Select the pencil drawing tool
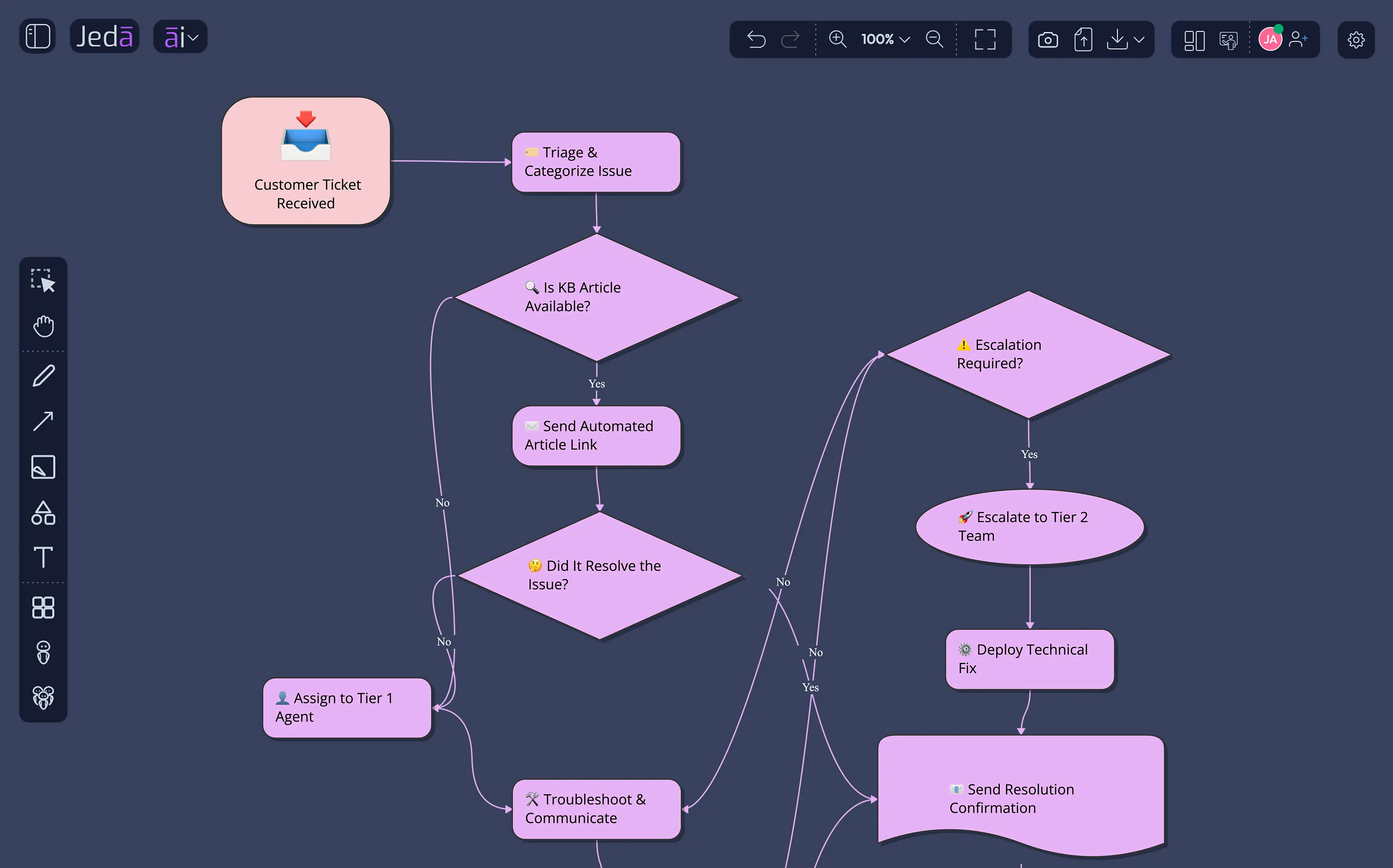 43,376
